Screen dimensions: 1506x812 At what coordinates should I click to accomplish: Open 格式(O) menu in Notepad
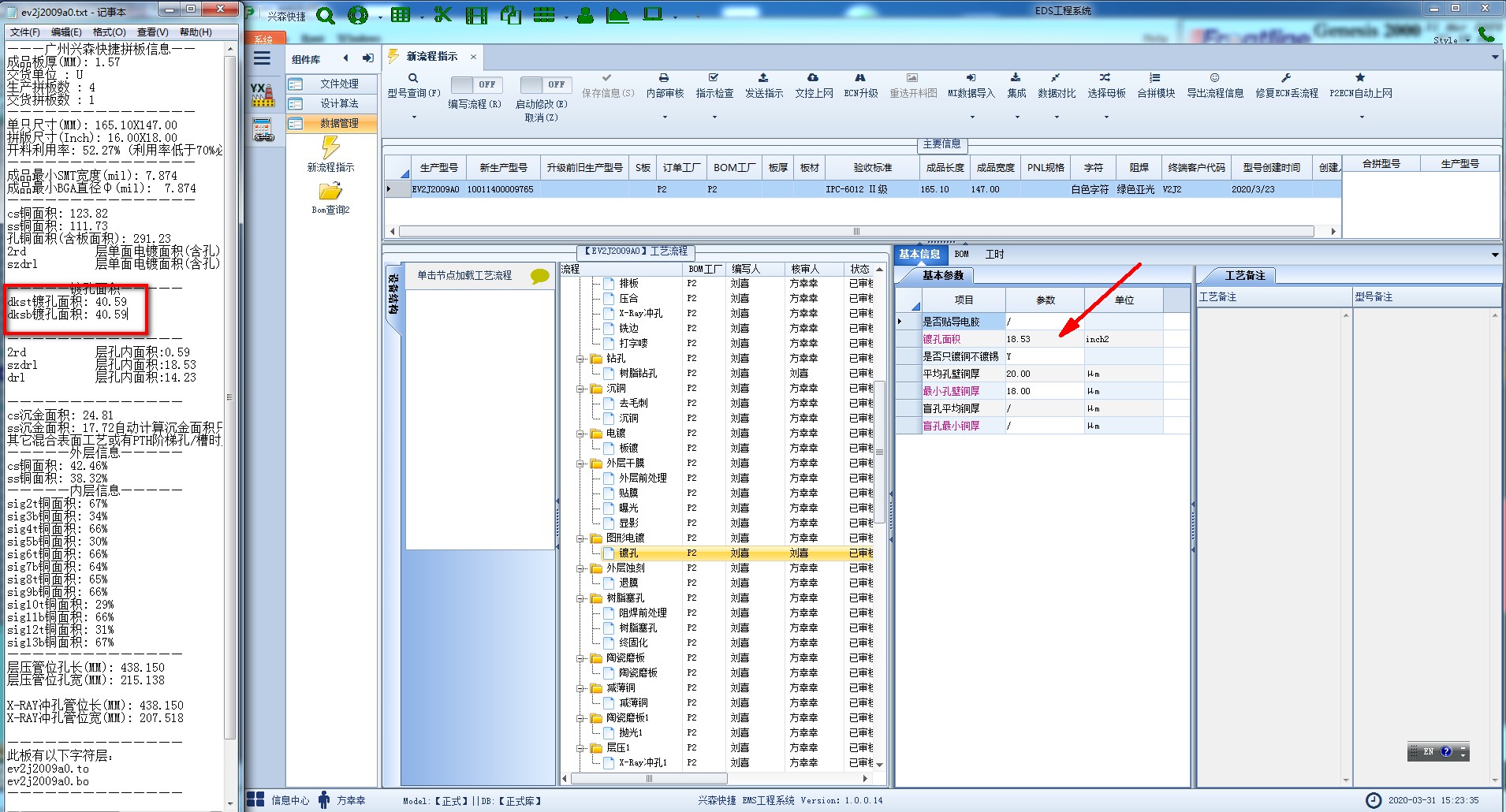tap(110, 32)
